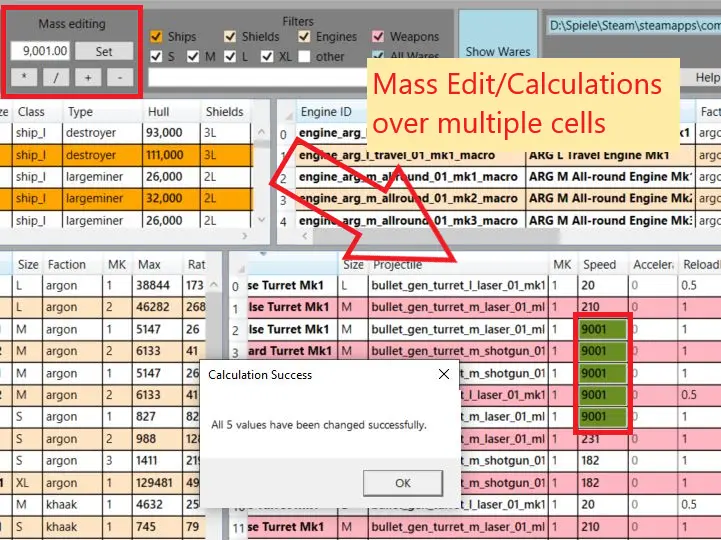Click left arrow of engines table horizontal scrollbar

pyautogui.click(x=304, y=236)
